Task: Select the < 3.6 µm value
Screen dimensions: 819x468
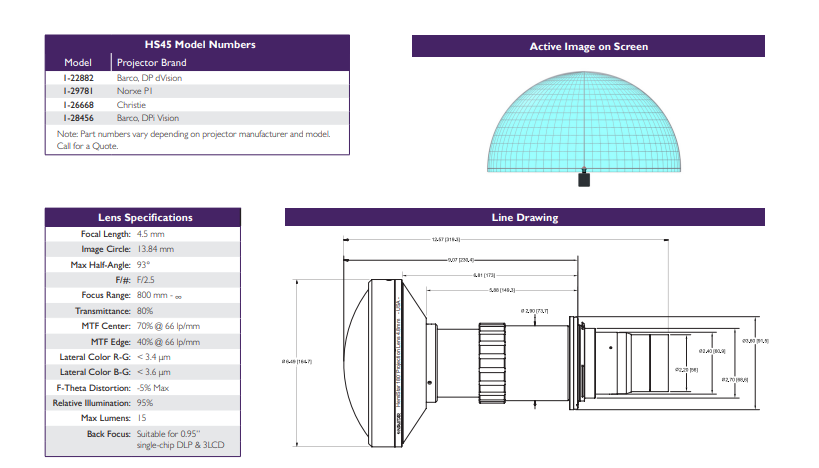Action: [154, 372]
